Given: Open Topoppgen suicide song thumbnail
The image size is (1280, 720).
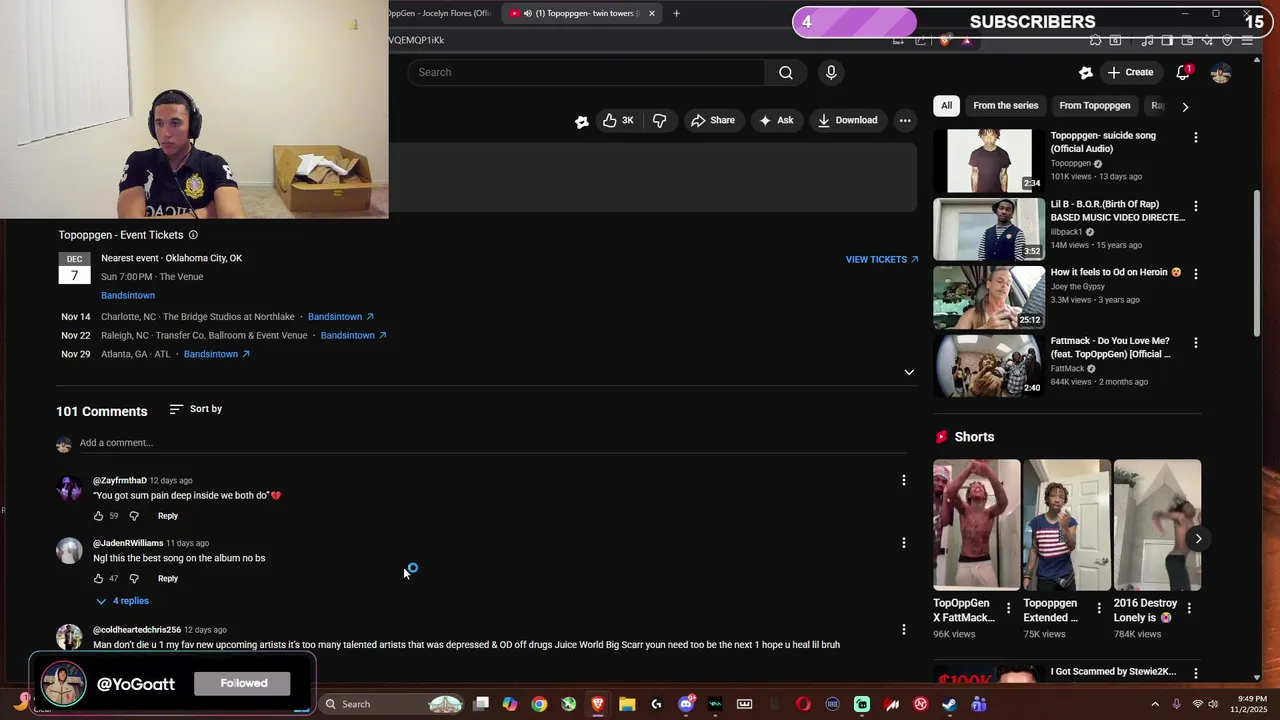Looking at the screenshot, I should pyautogui.click(x=989, y=161).
